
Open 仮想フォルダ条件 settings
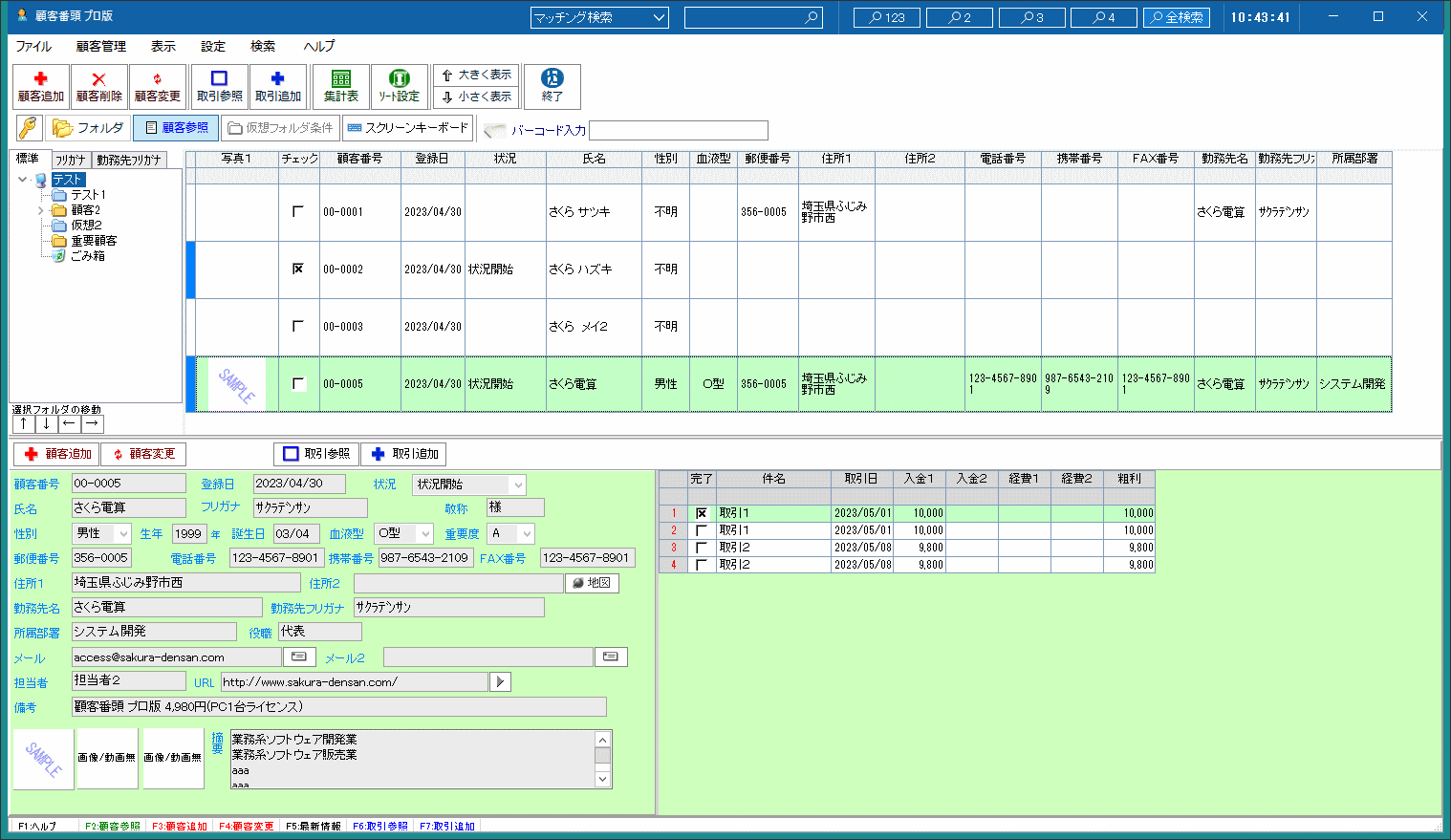click(x=280, y=128)
